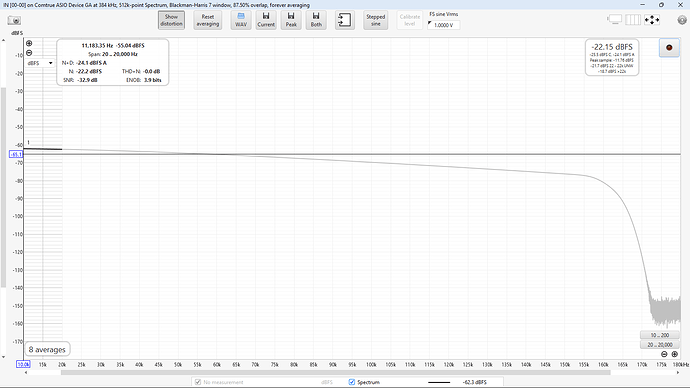Click the Span 20 .. 20,000 Hz text
The width and height of the screenshot is (690, 388).
click(113, 54)
